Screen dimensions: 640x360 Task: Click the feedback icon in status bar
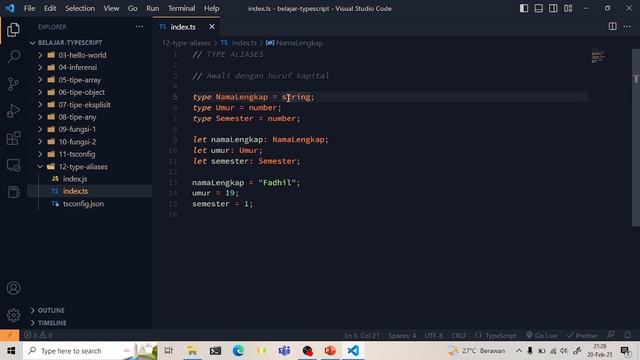[x=611, y=335]
